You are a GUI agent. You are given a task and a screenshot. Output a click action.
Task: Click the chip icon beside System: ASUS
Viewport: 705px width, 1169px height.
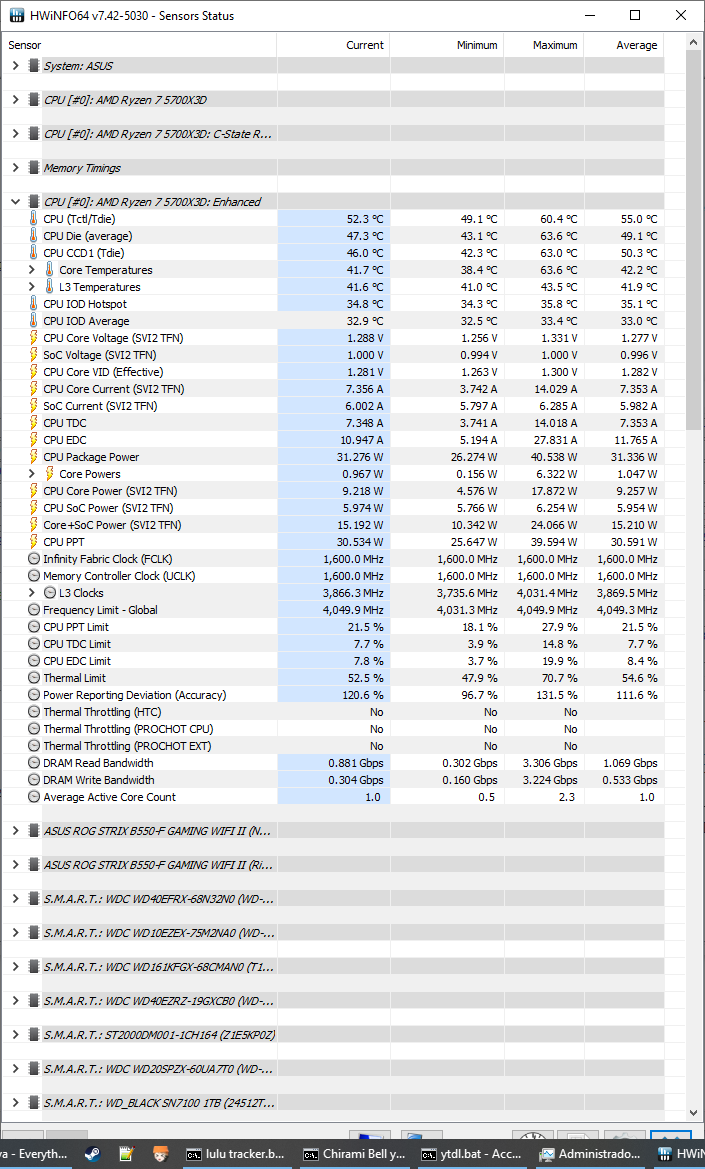[x=34, y=66]
